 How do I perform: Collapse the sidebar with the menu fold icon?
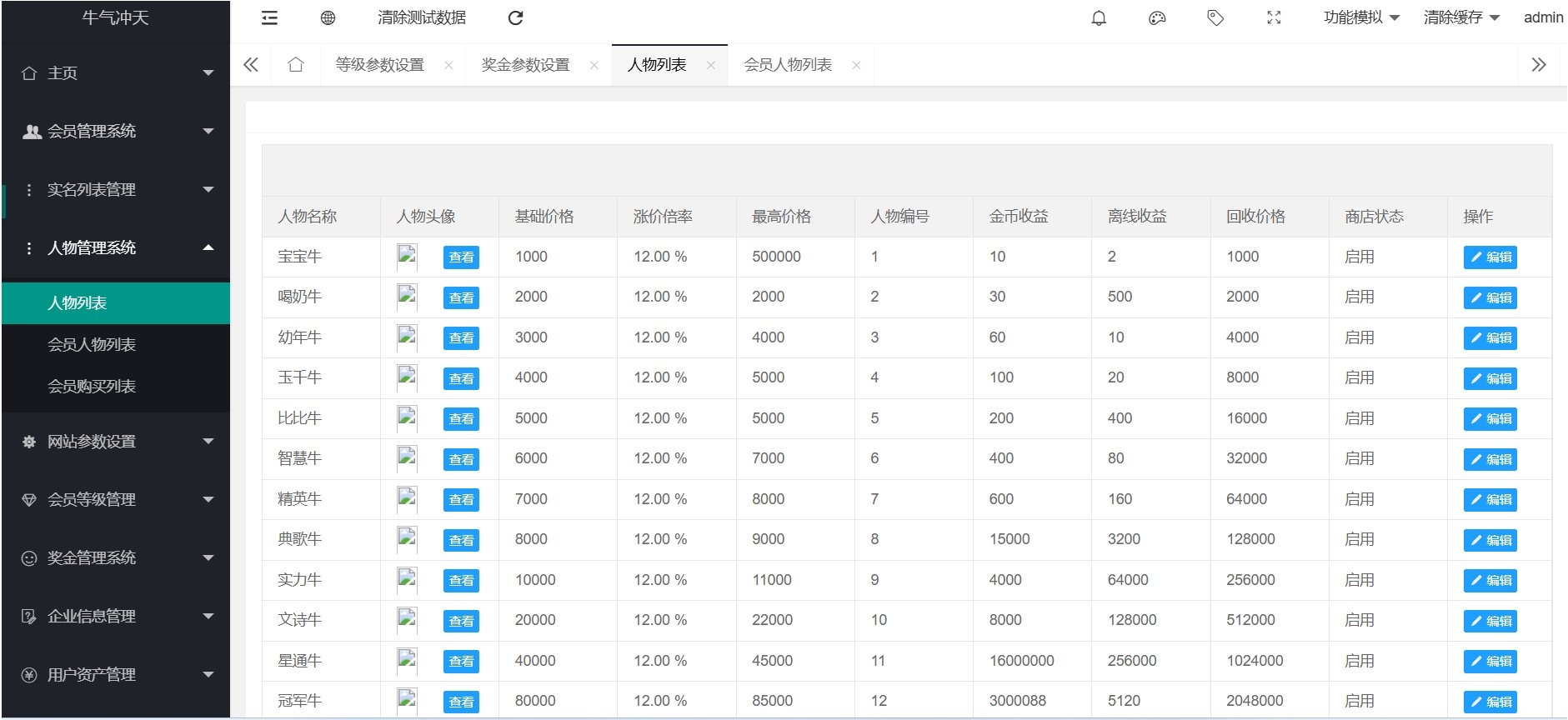[269, 17]
